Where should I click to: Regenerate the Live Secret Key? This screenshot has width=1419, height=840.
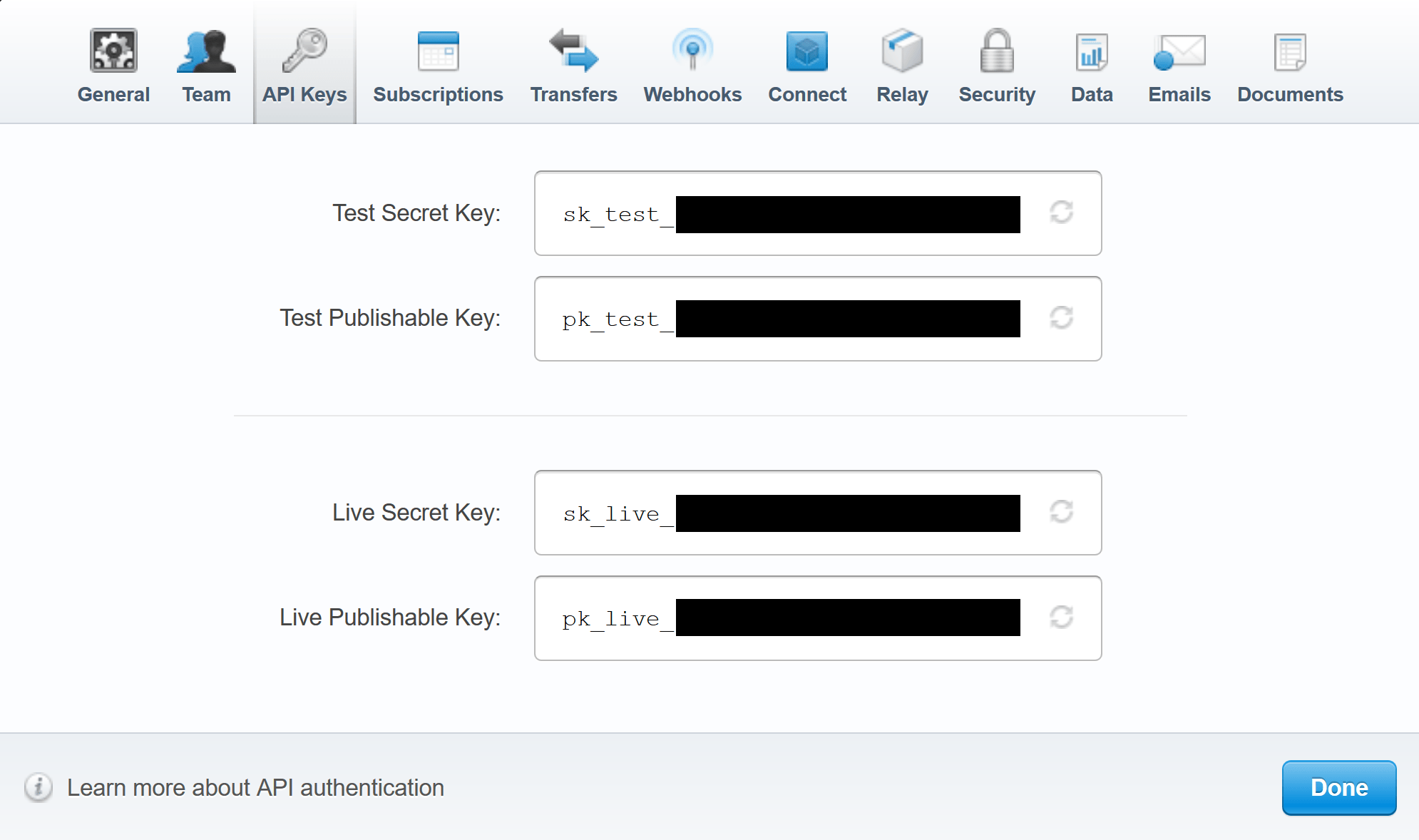point(1060,510)
